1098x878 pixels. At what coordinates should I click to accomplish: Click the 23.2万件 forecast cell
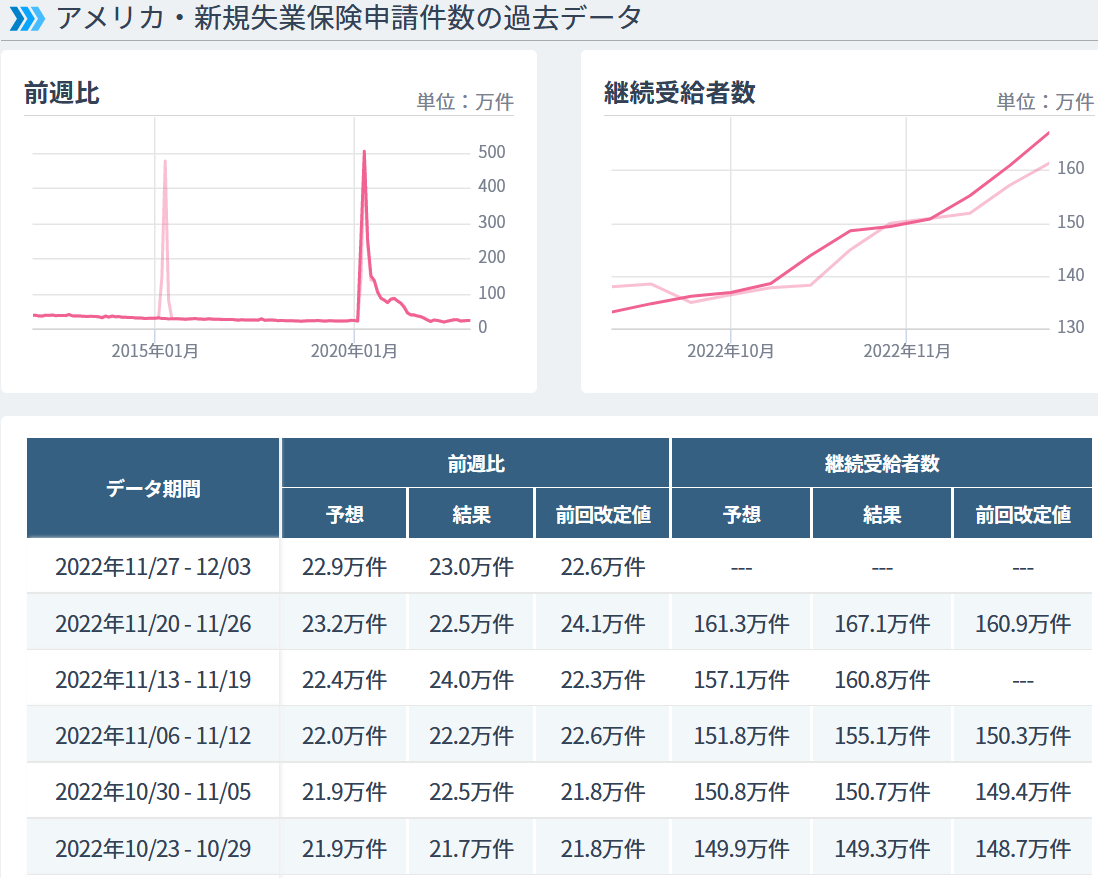tap(344, 623)
